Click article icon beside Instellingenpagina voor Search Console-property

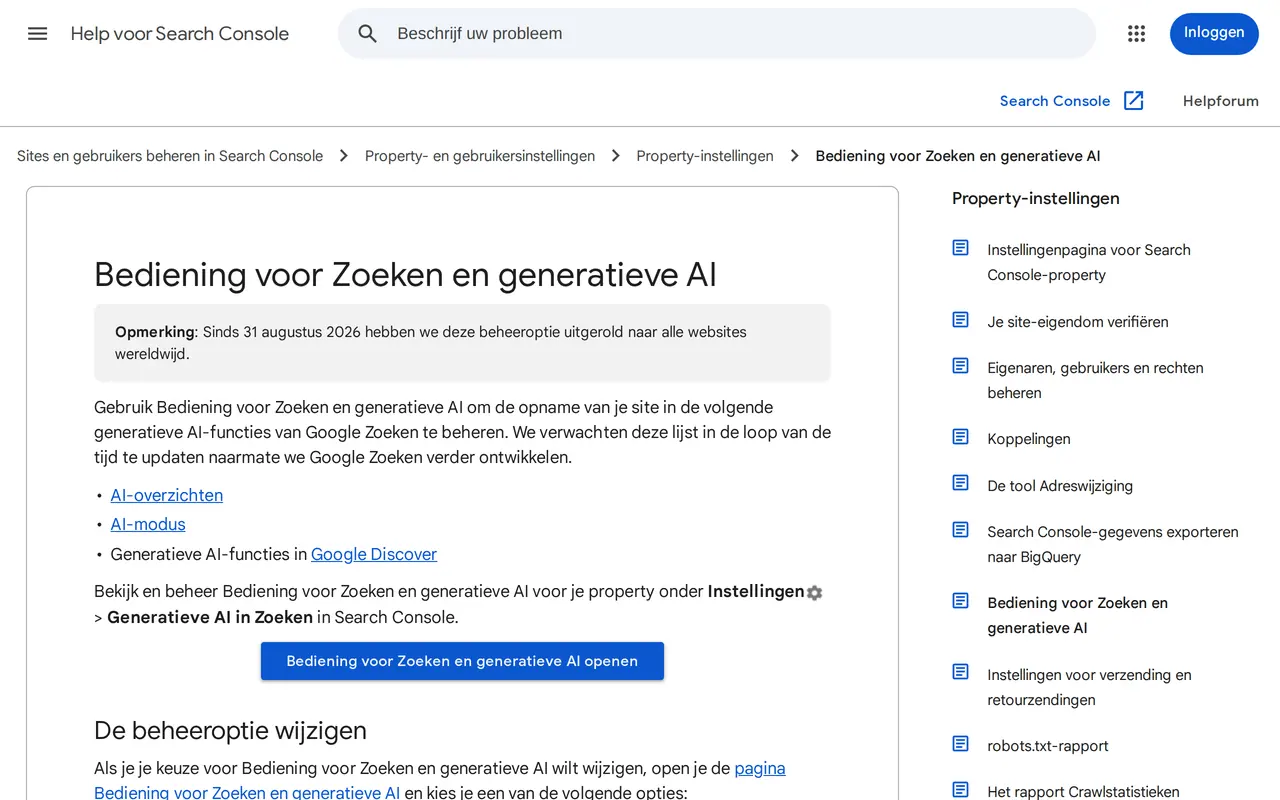coord(960,248)
